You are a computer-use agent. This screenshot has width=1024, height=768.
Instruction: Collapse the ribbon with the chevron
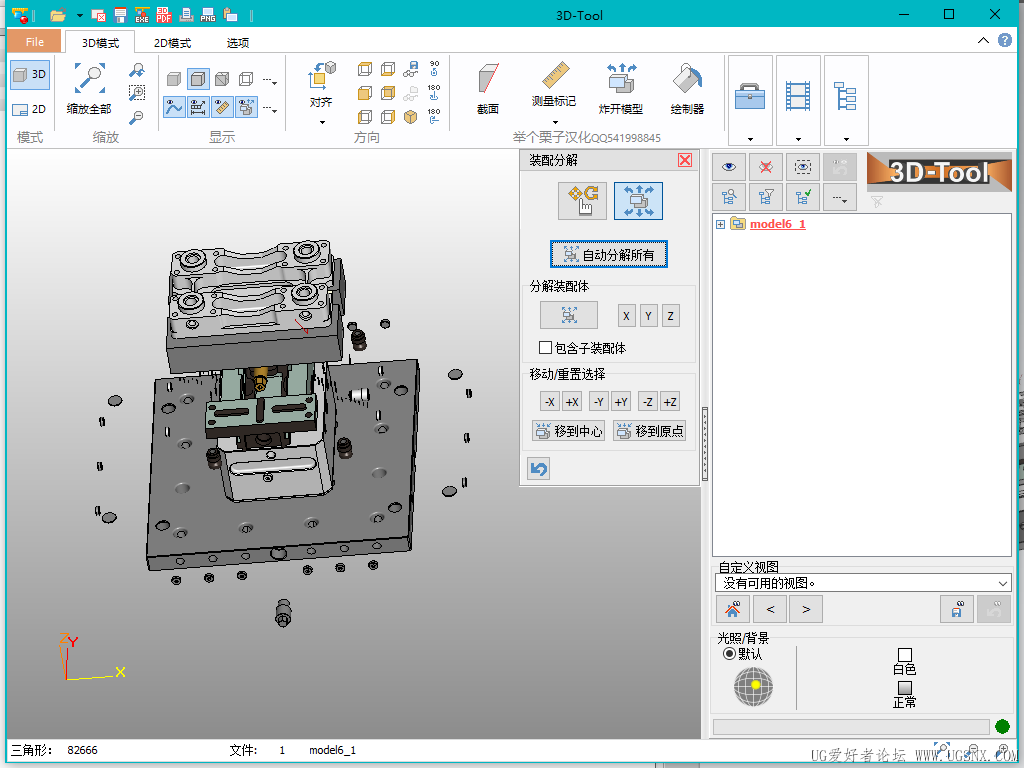983,40
